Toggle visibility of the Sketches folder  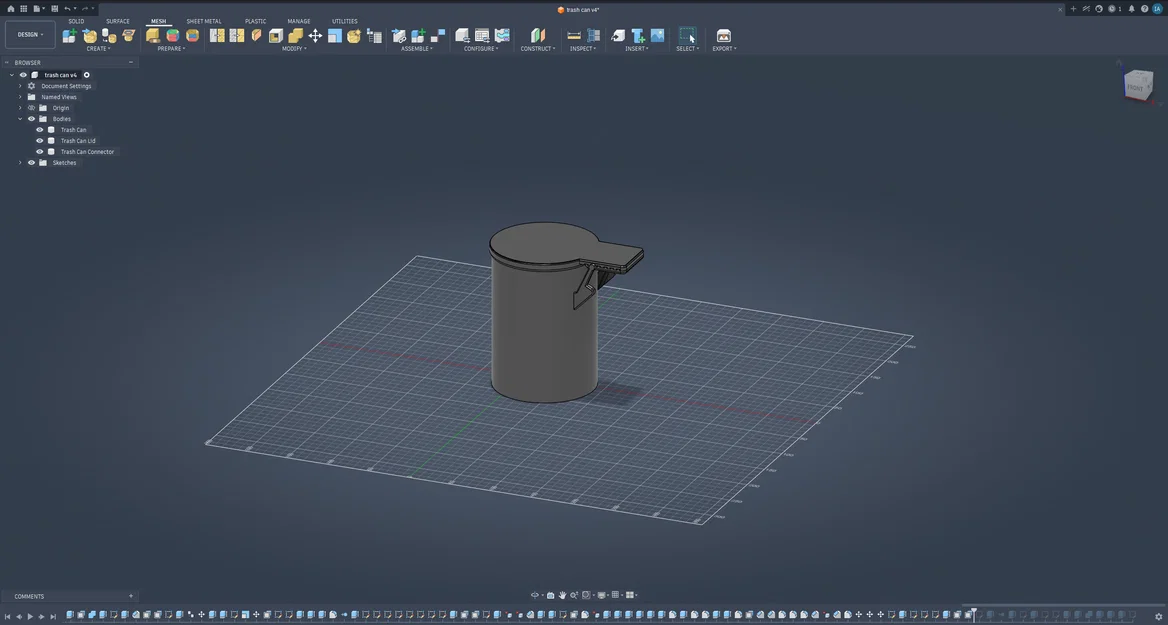[31, 162]
